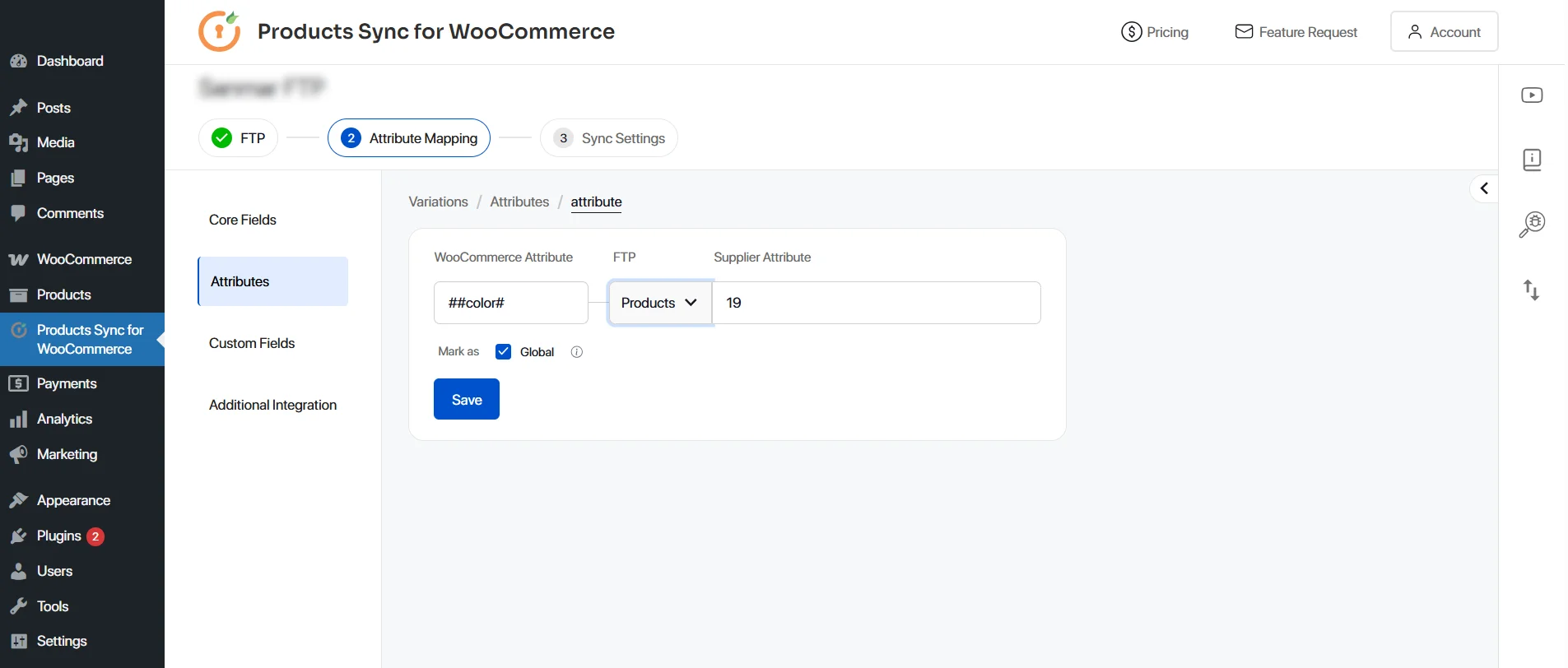Open the video tutorial icon in right sidebar
This screenshot has height=668, width=1568.
tap(1532, 95)
